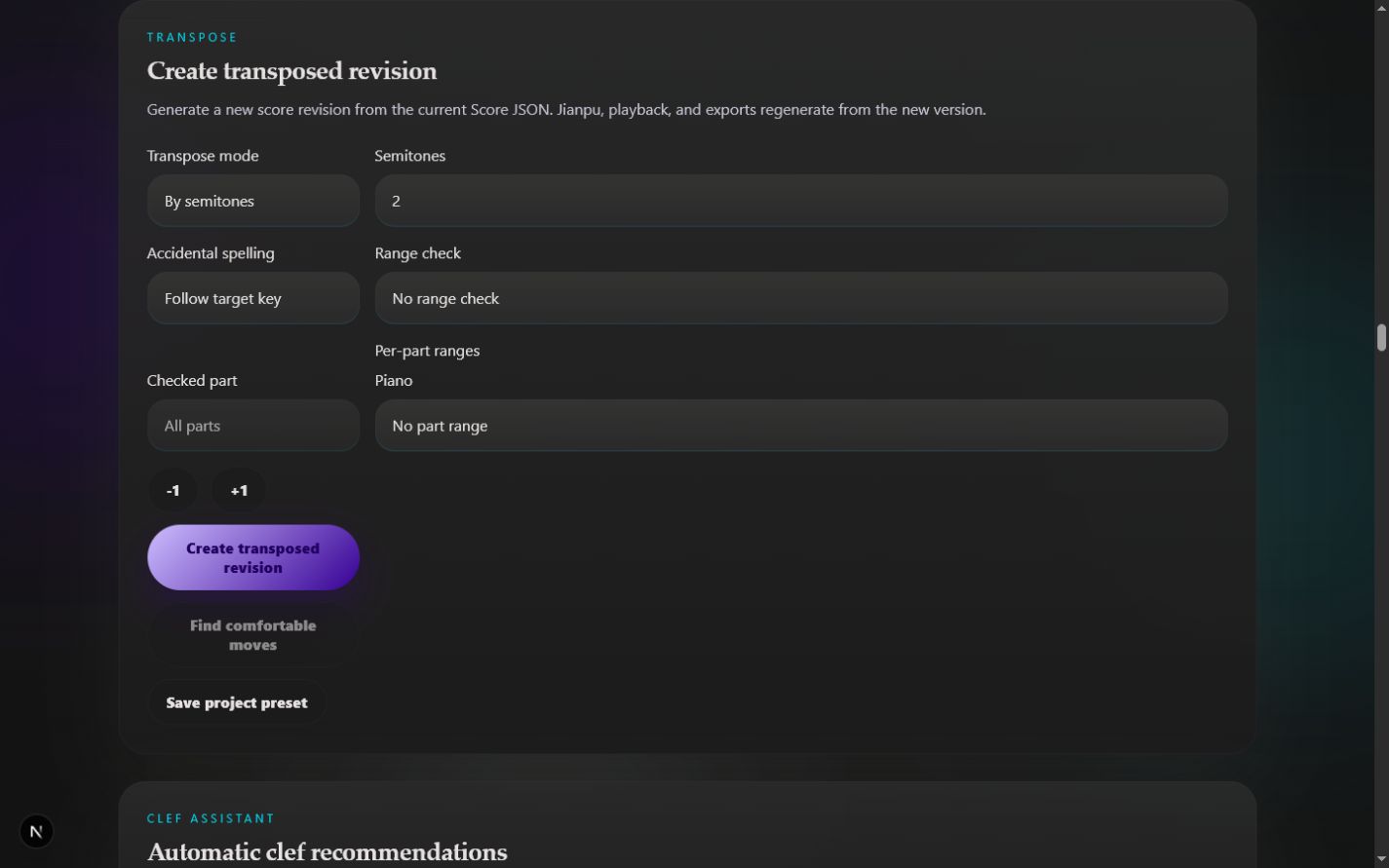The height and width of the screenshot is (868, 1389).
Task: Click the 'CLEF ASSISTANT' section label
Action: (x=212, y=818)
